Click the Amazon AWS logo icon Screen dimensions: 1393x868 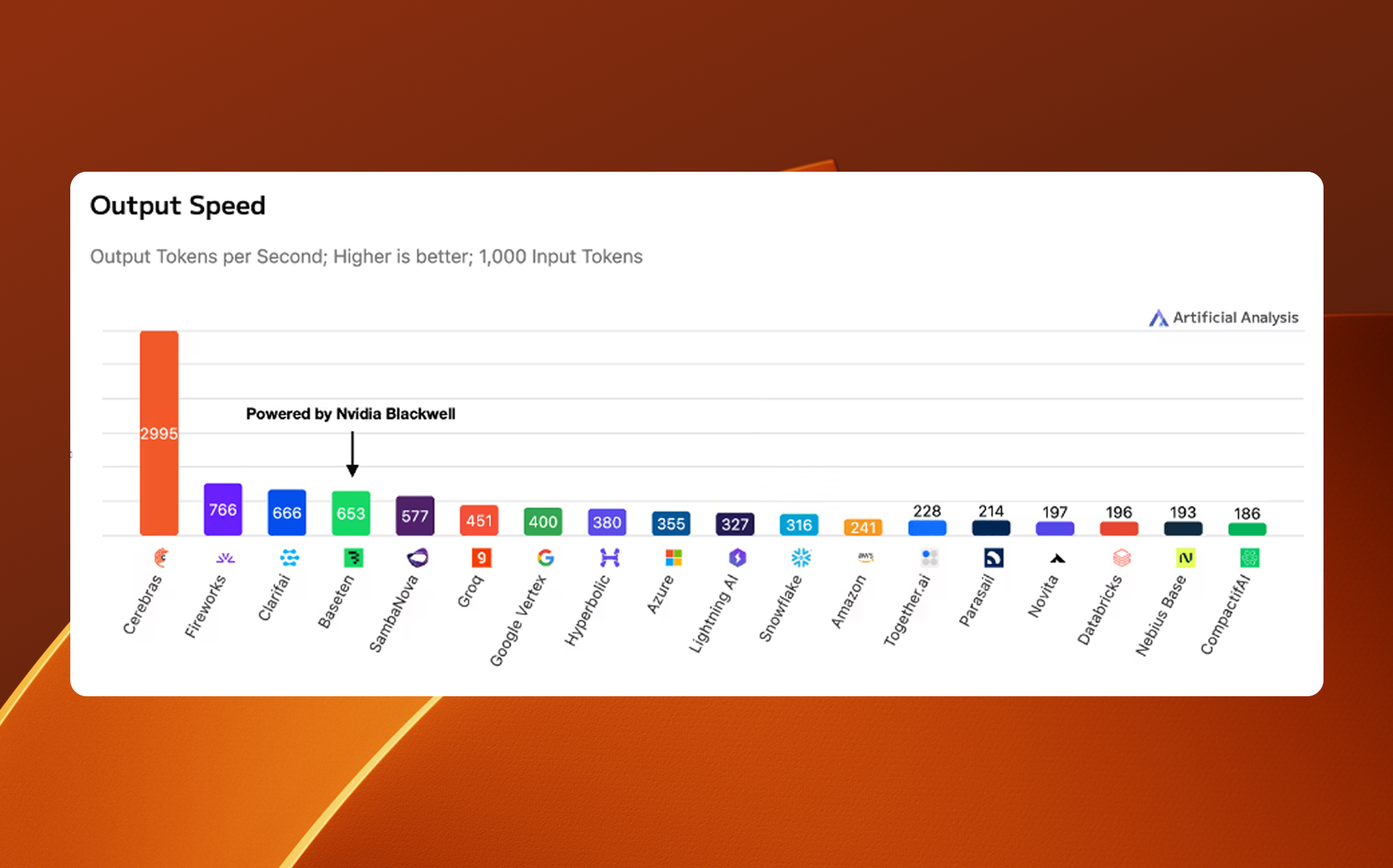866,557
